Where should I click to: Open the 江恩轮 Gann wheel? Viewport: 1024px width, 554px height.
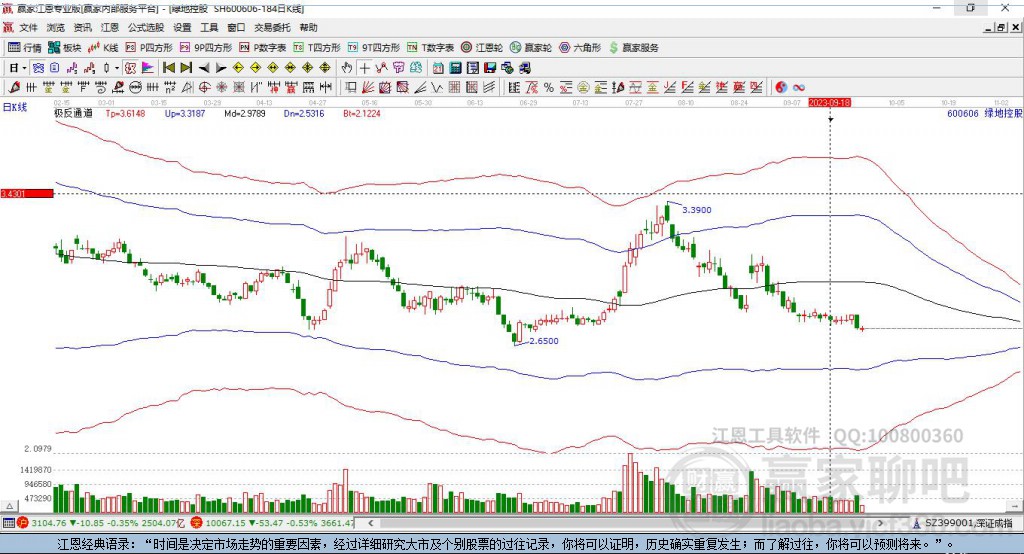coord(482,48)
